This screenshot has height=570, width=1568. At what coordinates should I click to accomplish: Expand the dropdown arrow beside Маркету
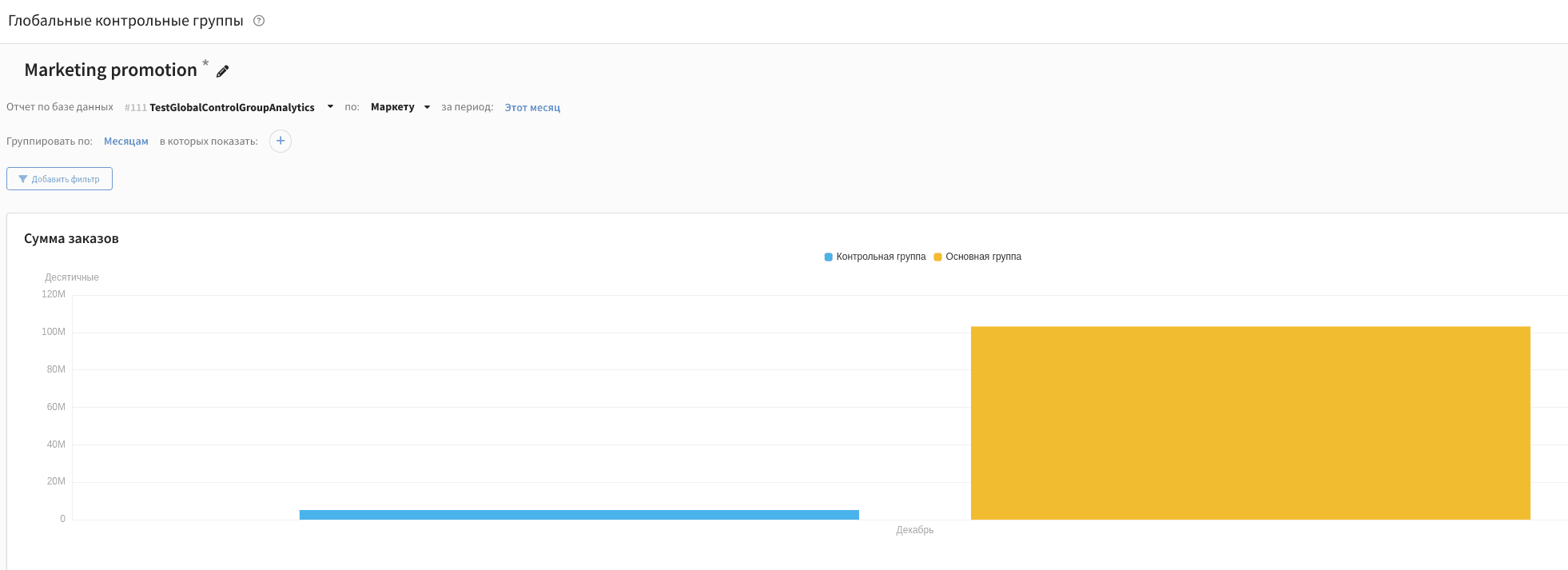click(x=428, y=107)
